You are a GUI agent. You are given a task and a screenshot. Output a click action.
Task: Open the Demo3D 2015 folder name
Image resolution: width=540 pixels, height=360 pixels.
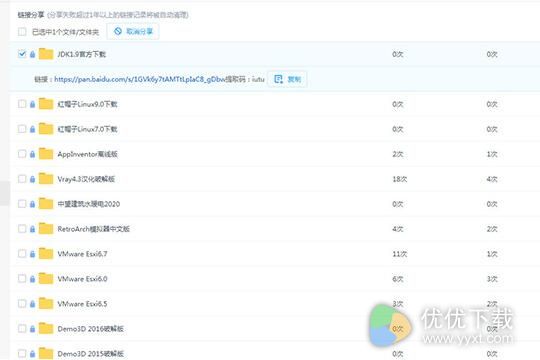tap(91, 353)
